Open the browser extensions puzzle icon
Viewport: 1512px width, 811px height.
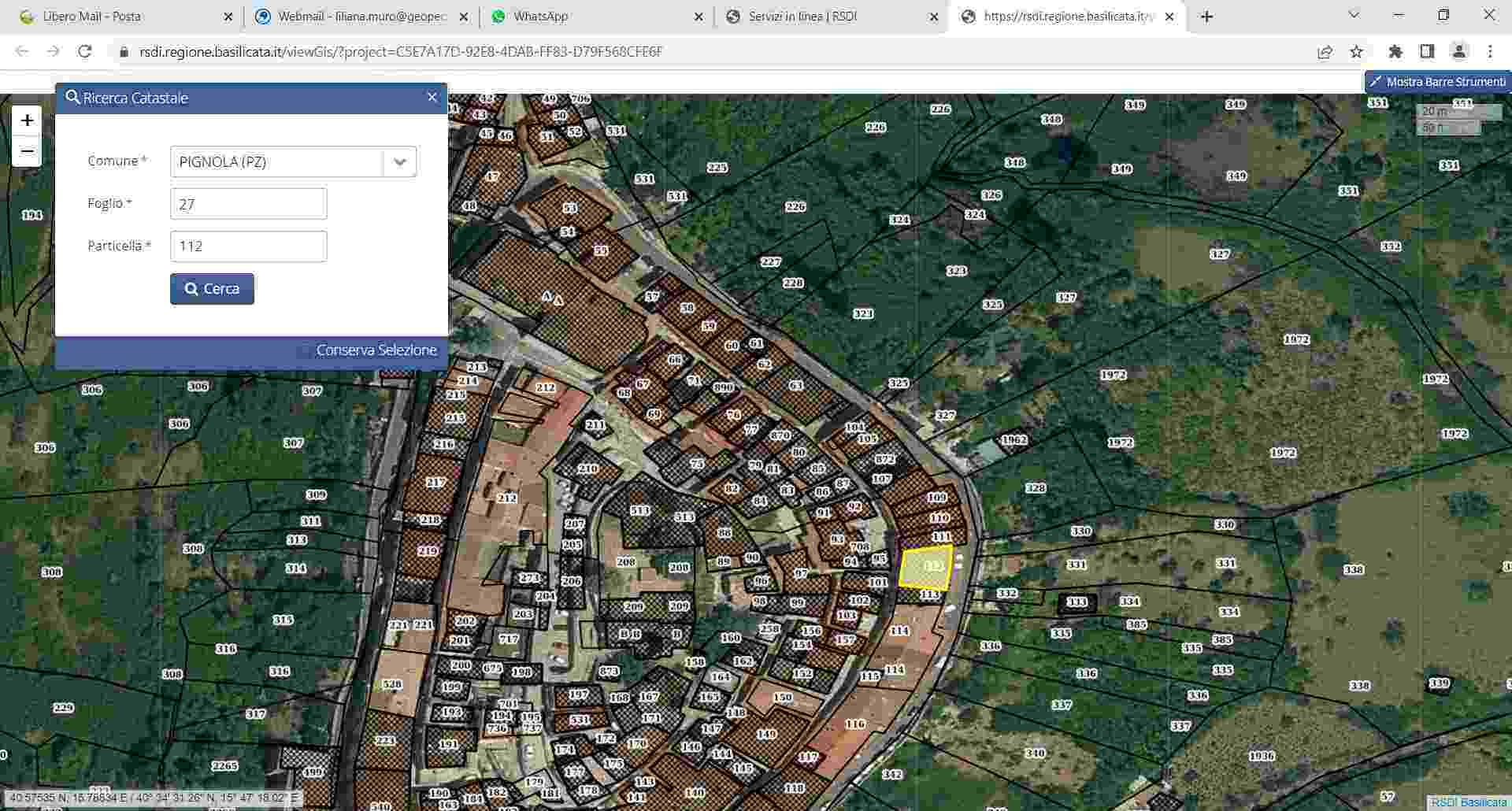coord(1395,52)
